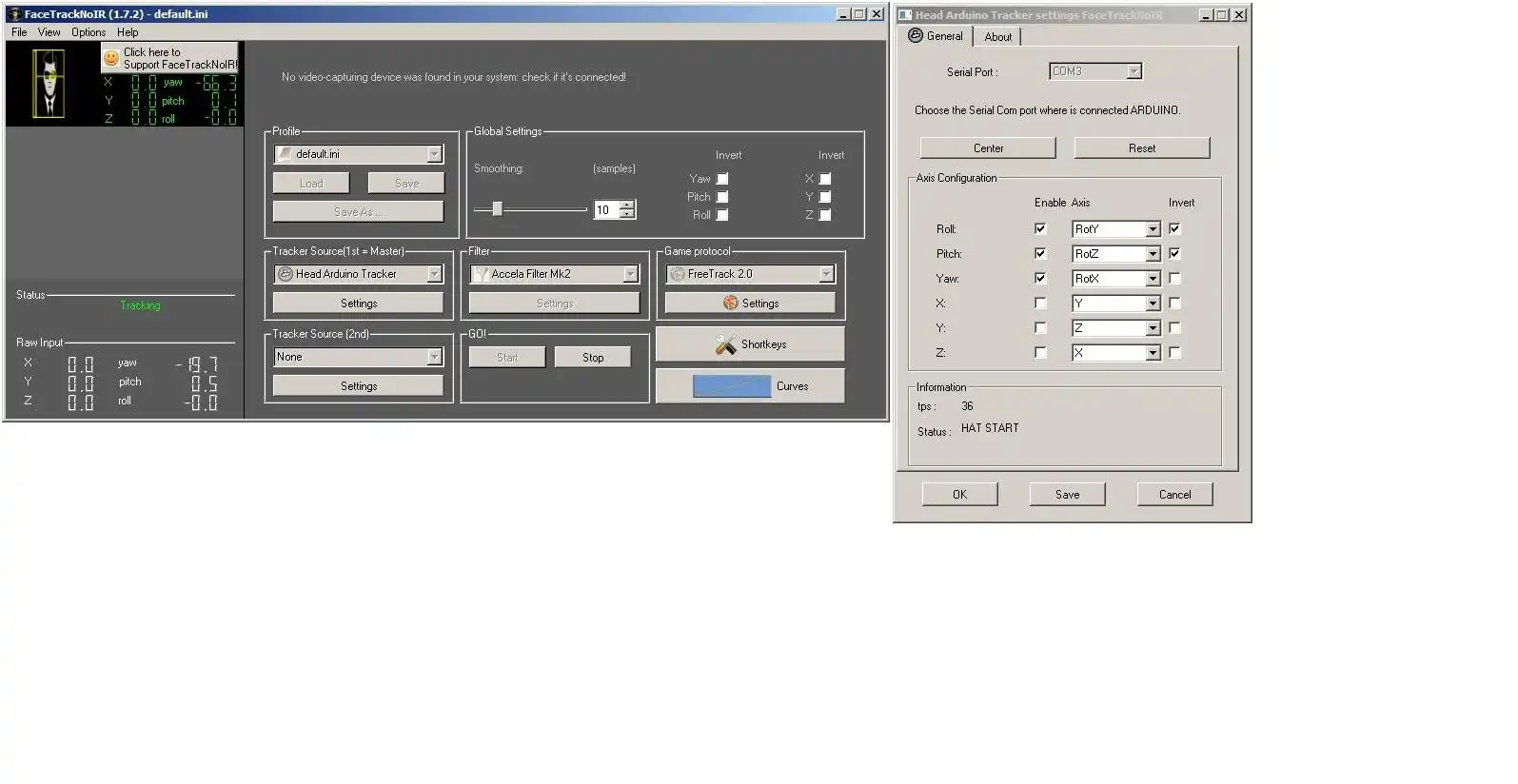Click FaceTrackNoIR title bar app icon
This screenshot has height=784, width=1518.
pos(14,14)
